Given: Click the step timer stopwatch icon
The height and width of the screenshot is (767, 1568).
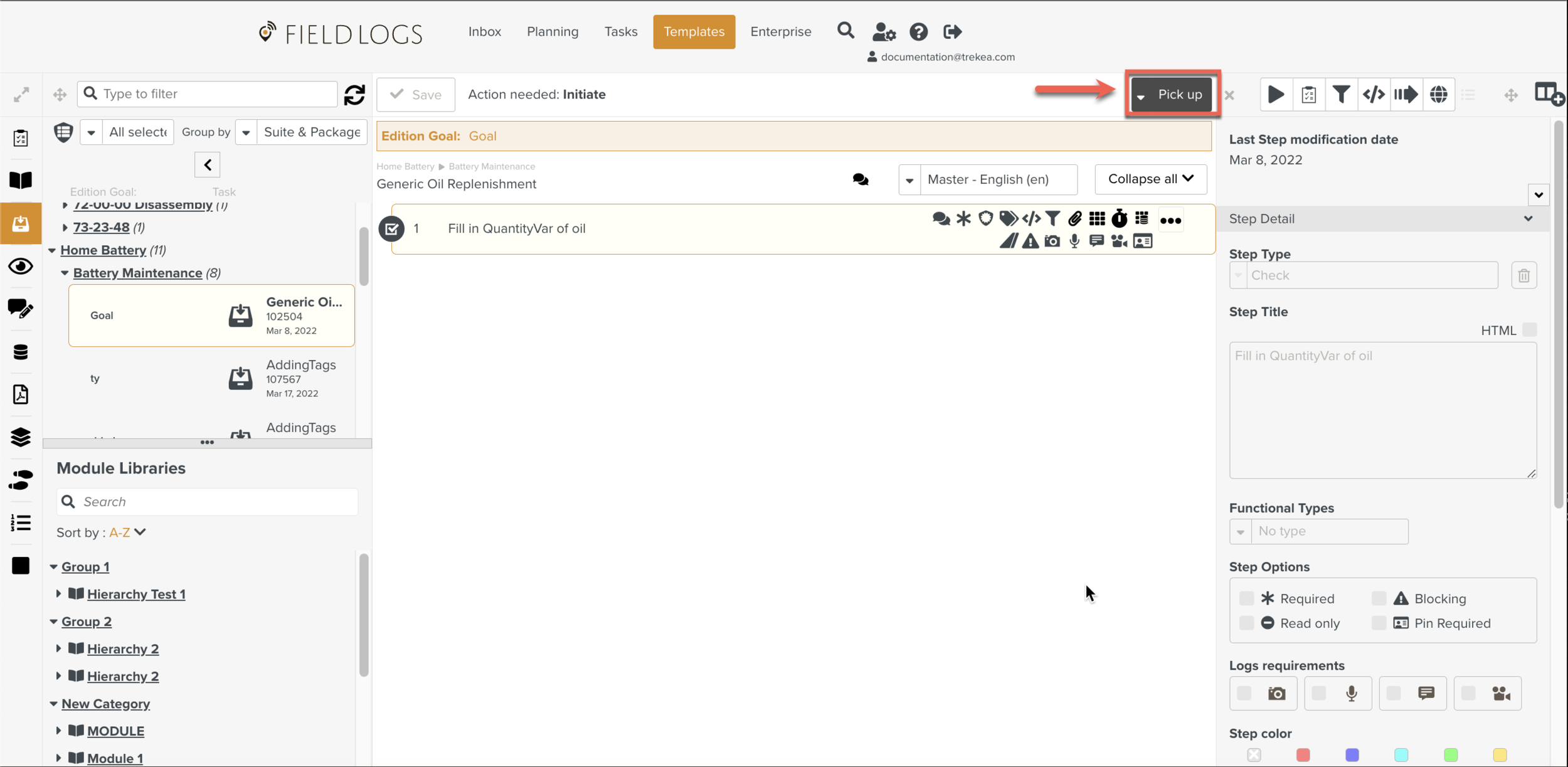Looking at the screenshot, I should point(1120,219).
